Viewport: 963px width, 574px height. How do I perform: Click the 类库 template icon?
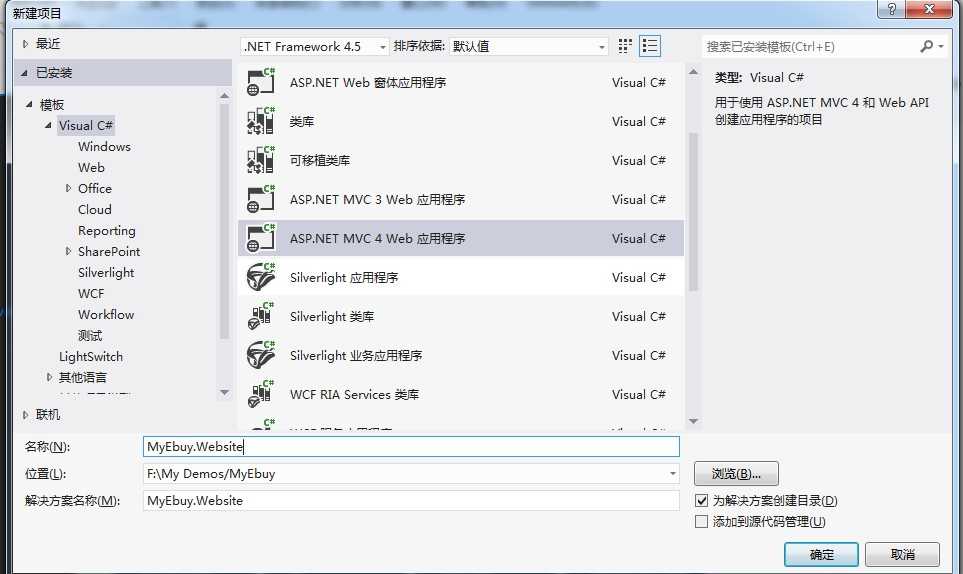pyautogui.click(x=260, y=122)
